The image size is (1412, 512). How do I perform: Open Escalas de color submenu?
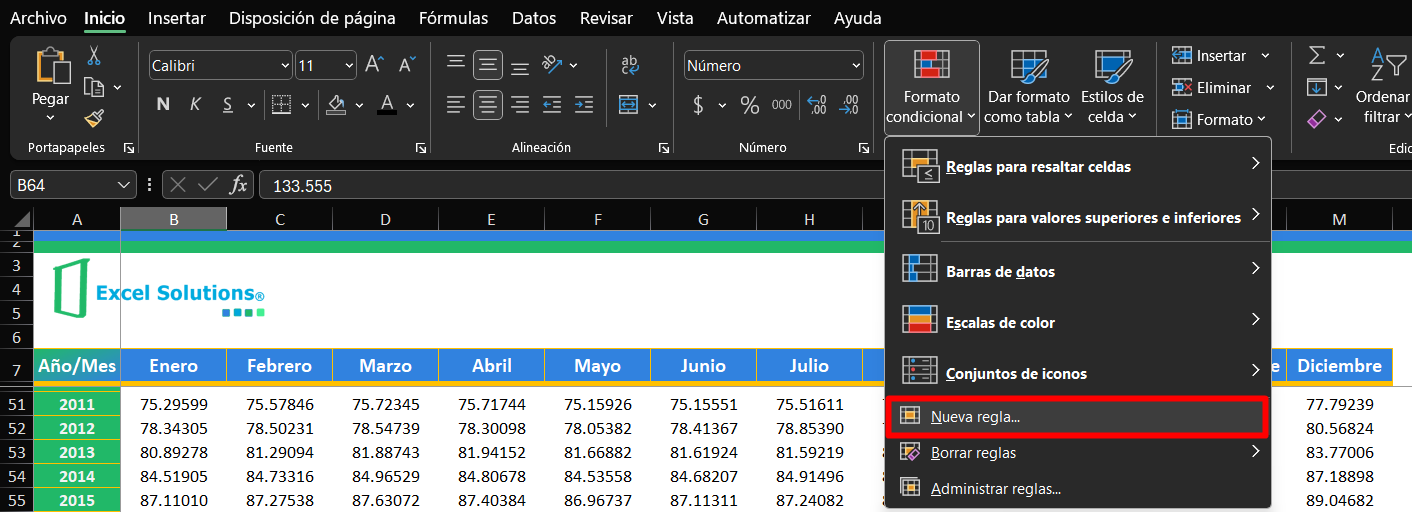(1078, 322)
